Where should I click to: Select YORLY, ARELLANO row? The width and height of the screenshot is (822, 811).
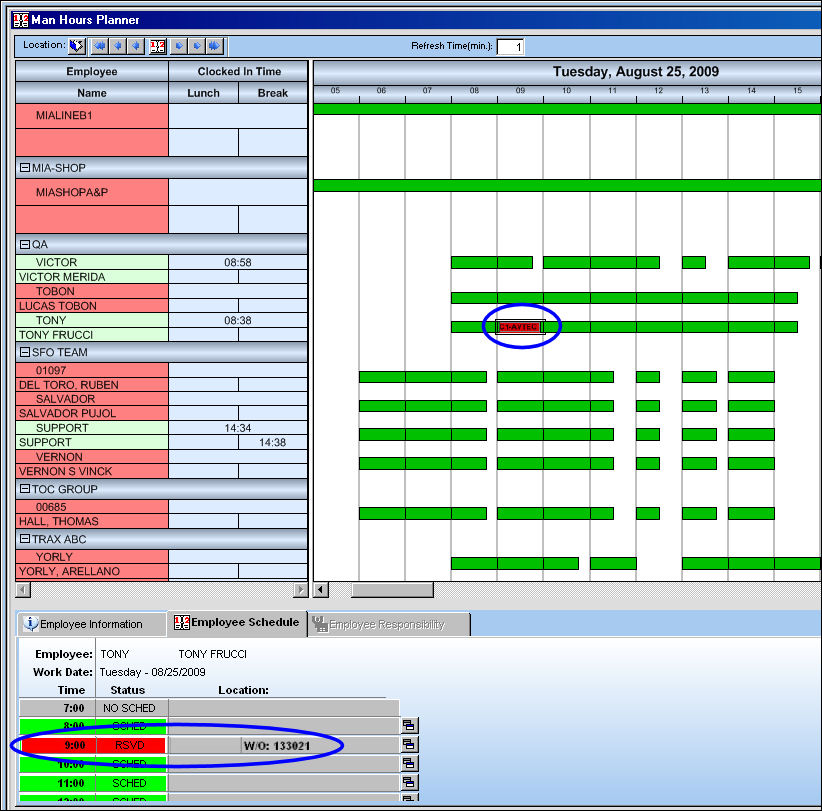(x=92, y=571)
